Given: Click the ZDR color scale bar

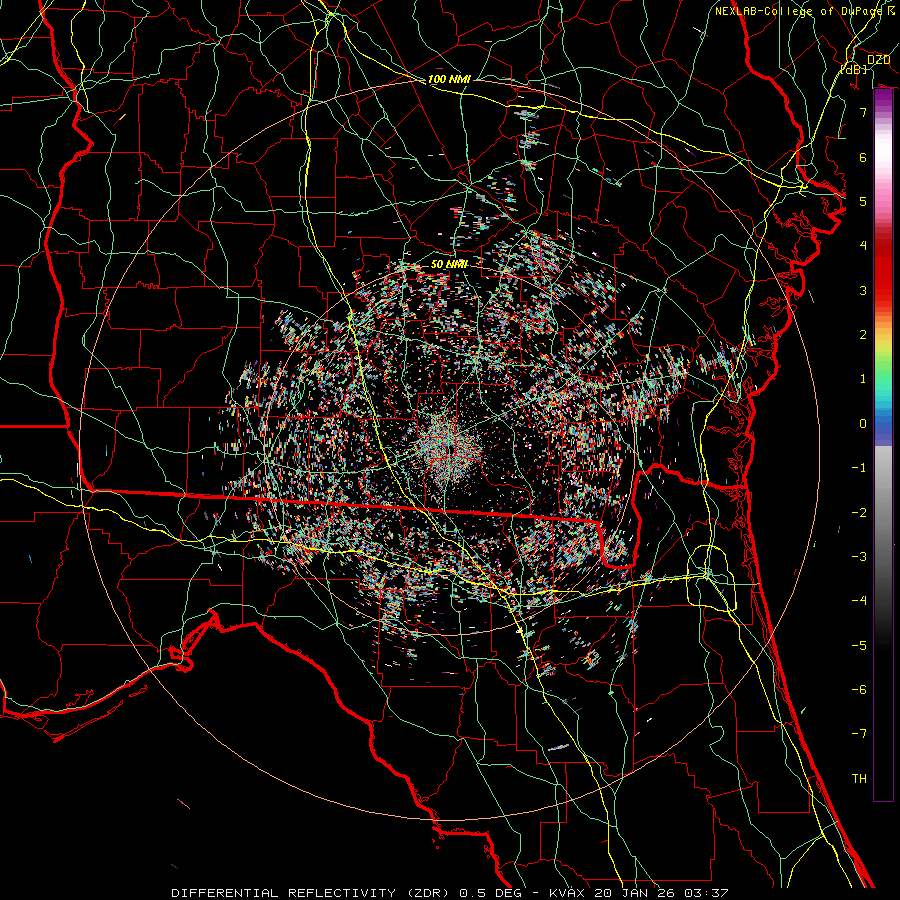Looking at the screenshot, I should point(883,444).
